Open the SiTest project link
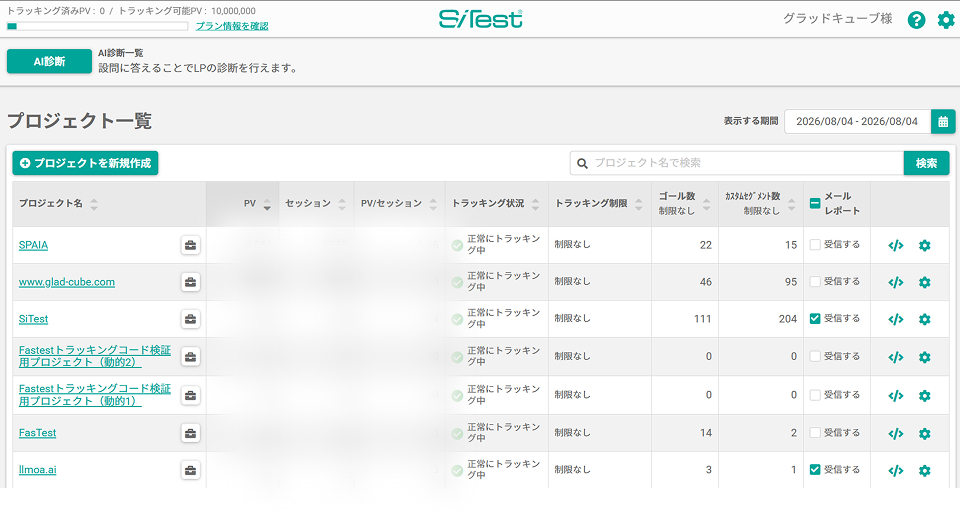Screen dimensions: 960x528 (x=33, y=319)
